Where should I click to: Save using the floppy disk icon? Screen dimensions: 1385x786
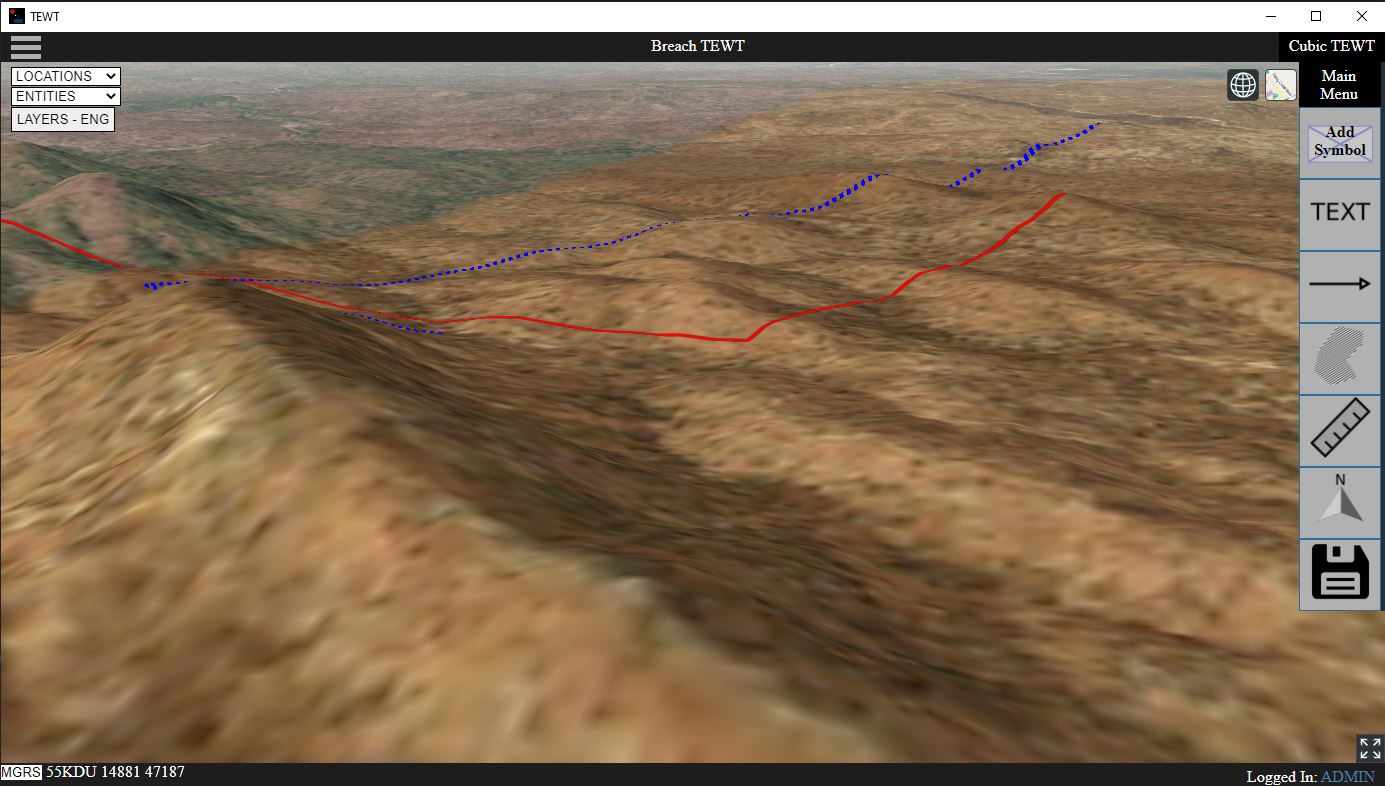point(1339,573)
